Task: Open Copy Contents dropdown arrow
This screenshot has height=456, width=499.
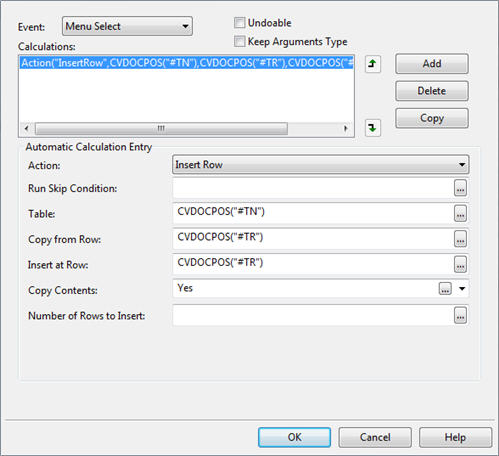Action: point(462,289)
